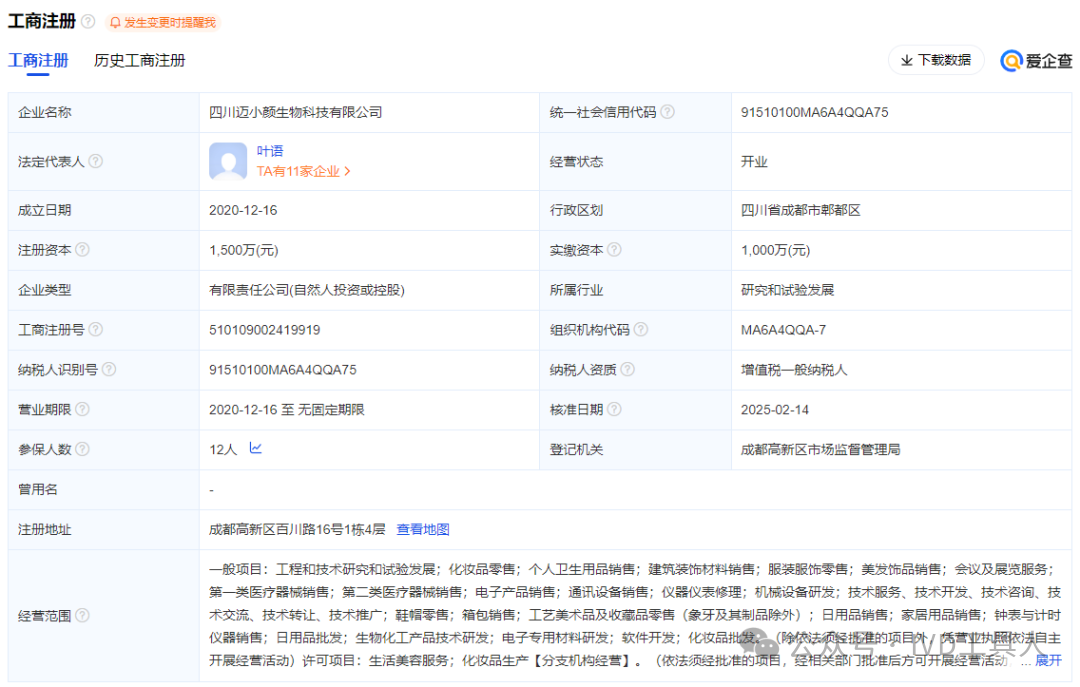Image resolution: width=1080 pixels, height=687 pixels.
Task: Click insured count 12人
Action: coord(223,450)
